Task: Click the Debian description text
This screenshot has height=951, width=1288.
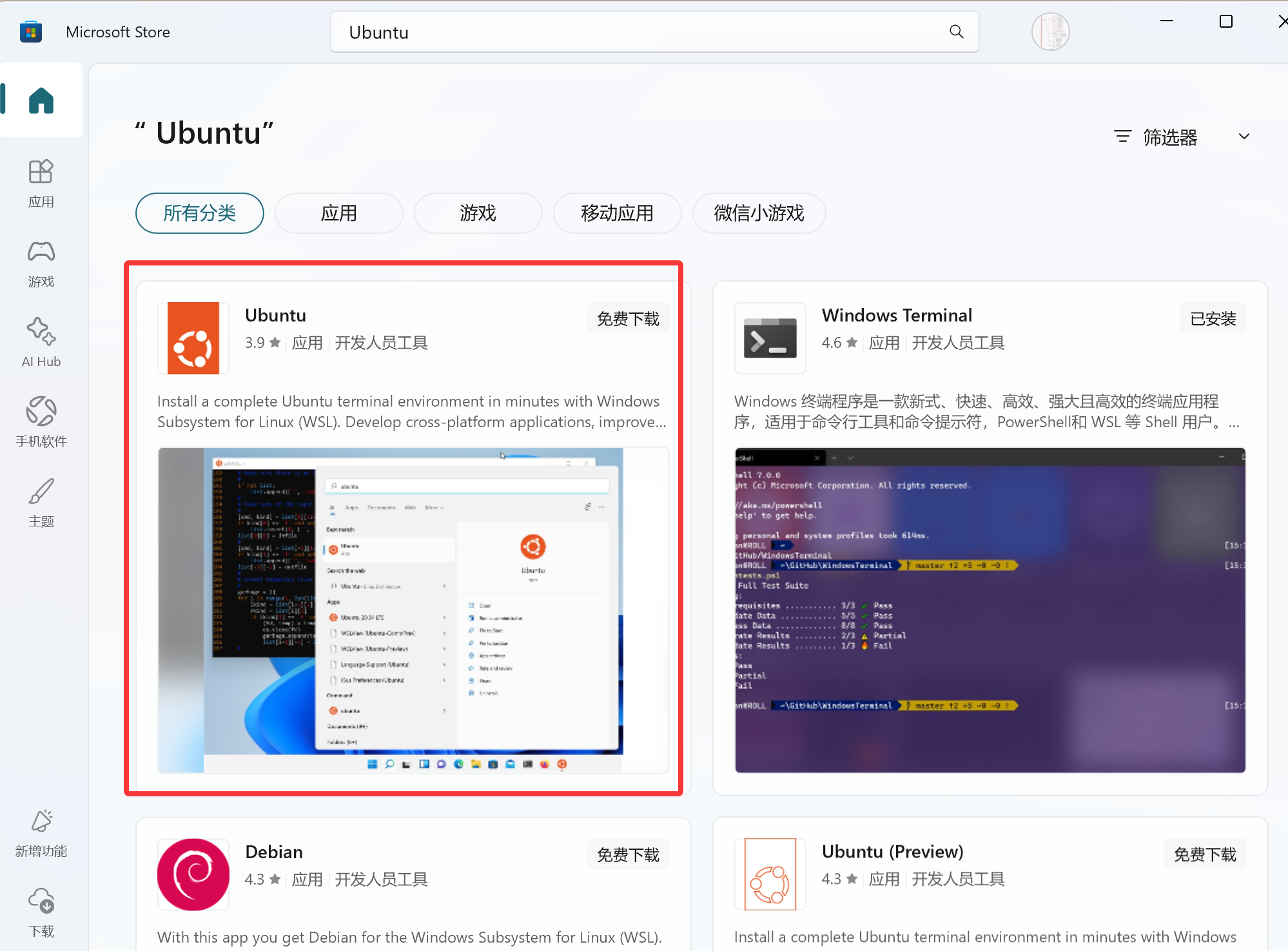Action: 410,937
